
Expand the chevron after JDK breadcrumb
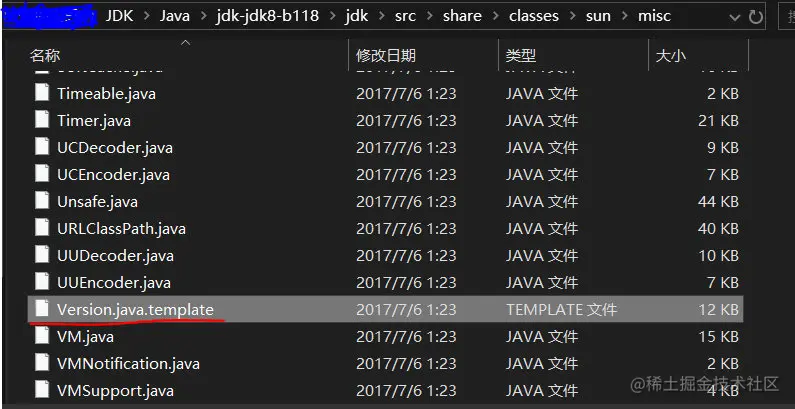tap(147, 16)
